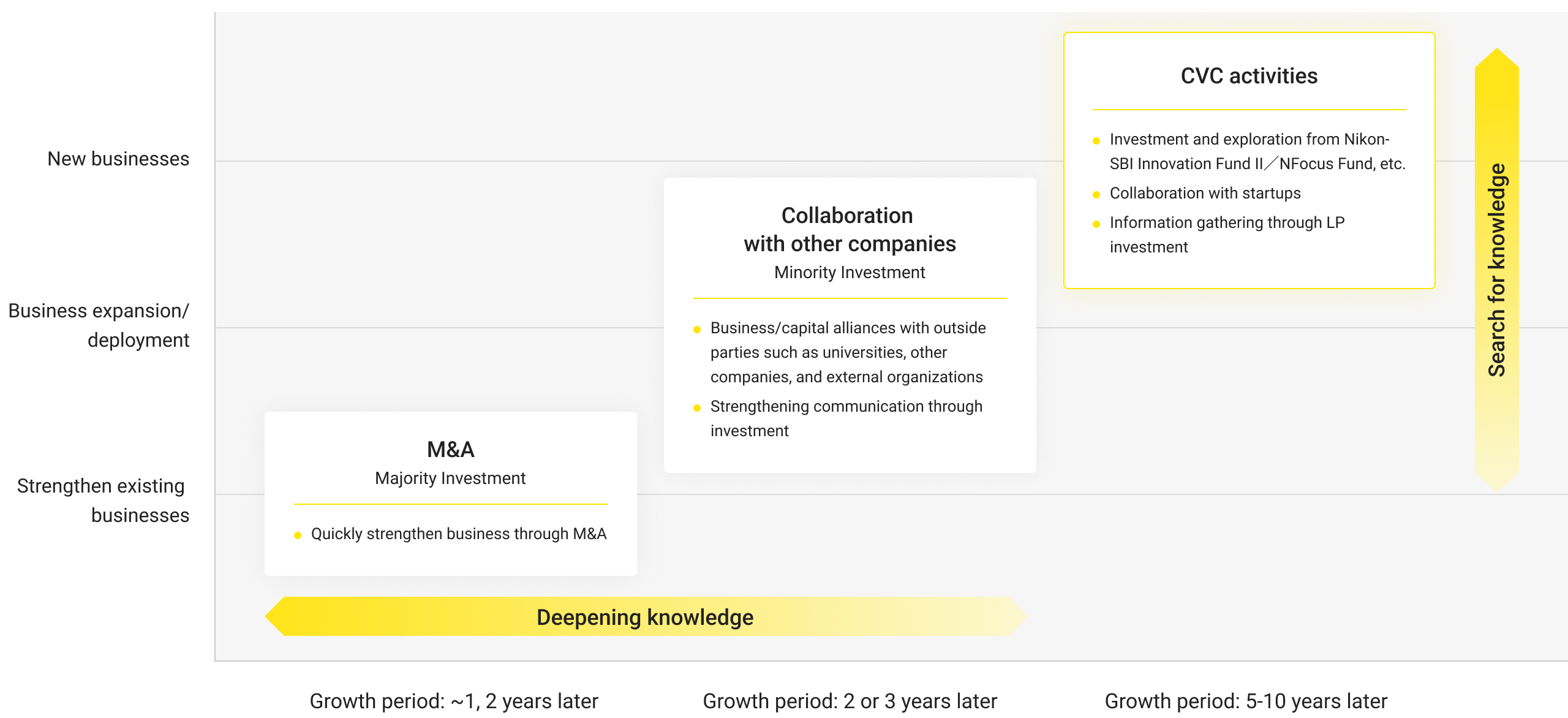The image size is (1568, 718).
Task: Select the Business expansion/deployment label
Action: tap(99, 325)
